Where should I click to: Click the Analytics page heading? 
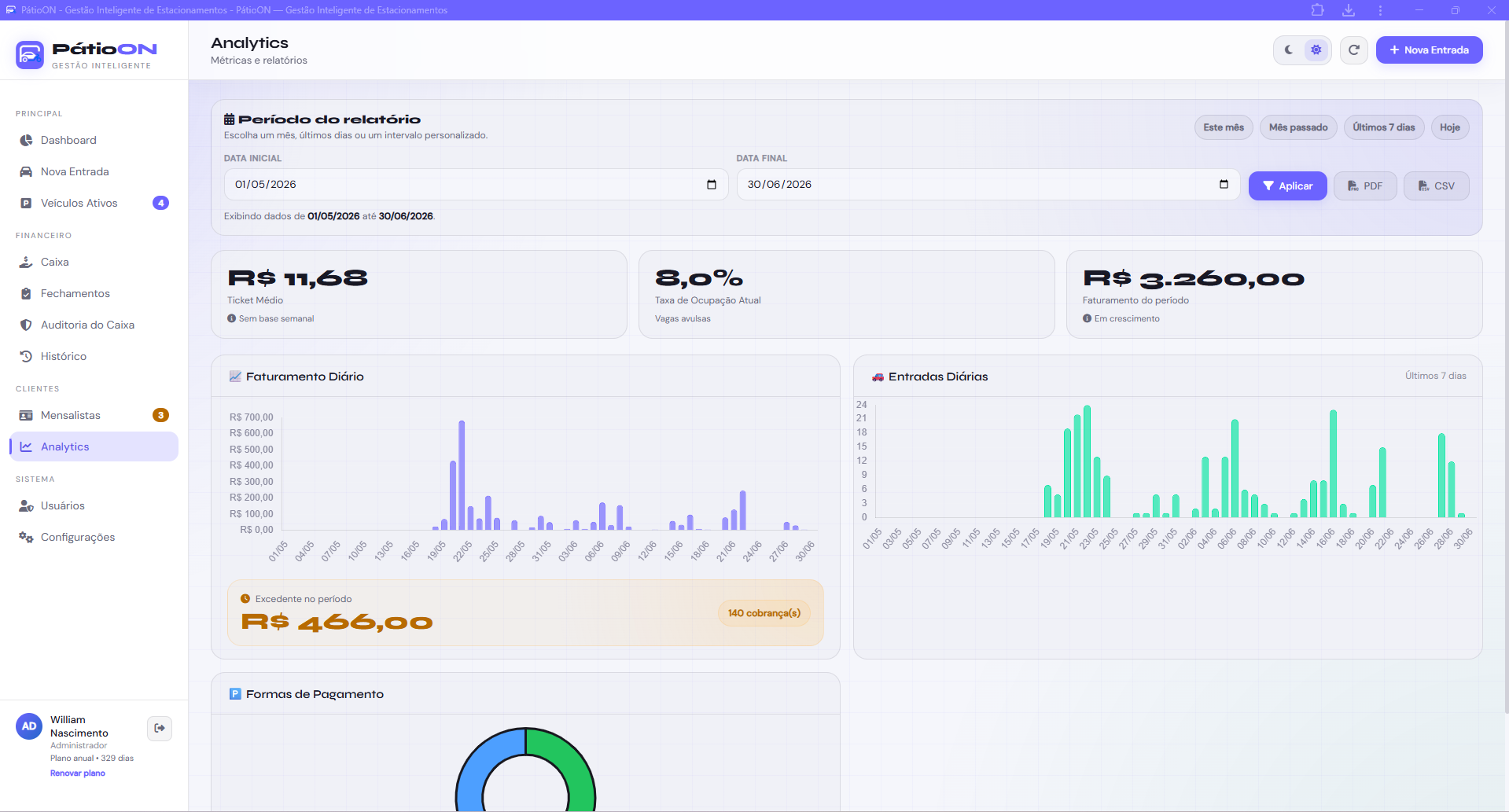[249, 42]
